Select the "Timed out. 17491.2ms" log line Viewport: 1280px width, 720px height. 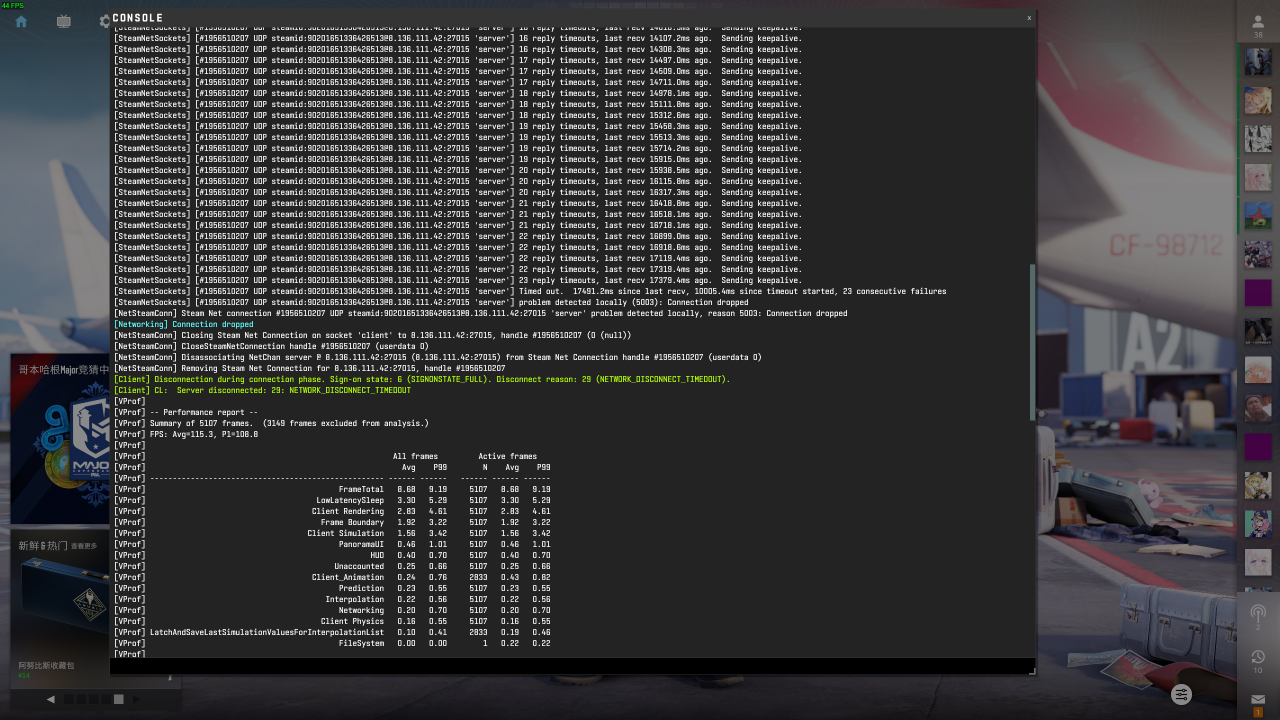pos(530,291)
